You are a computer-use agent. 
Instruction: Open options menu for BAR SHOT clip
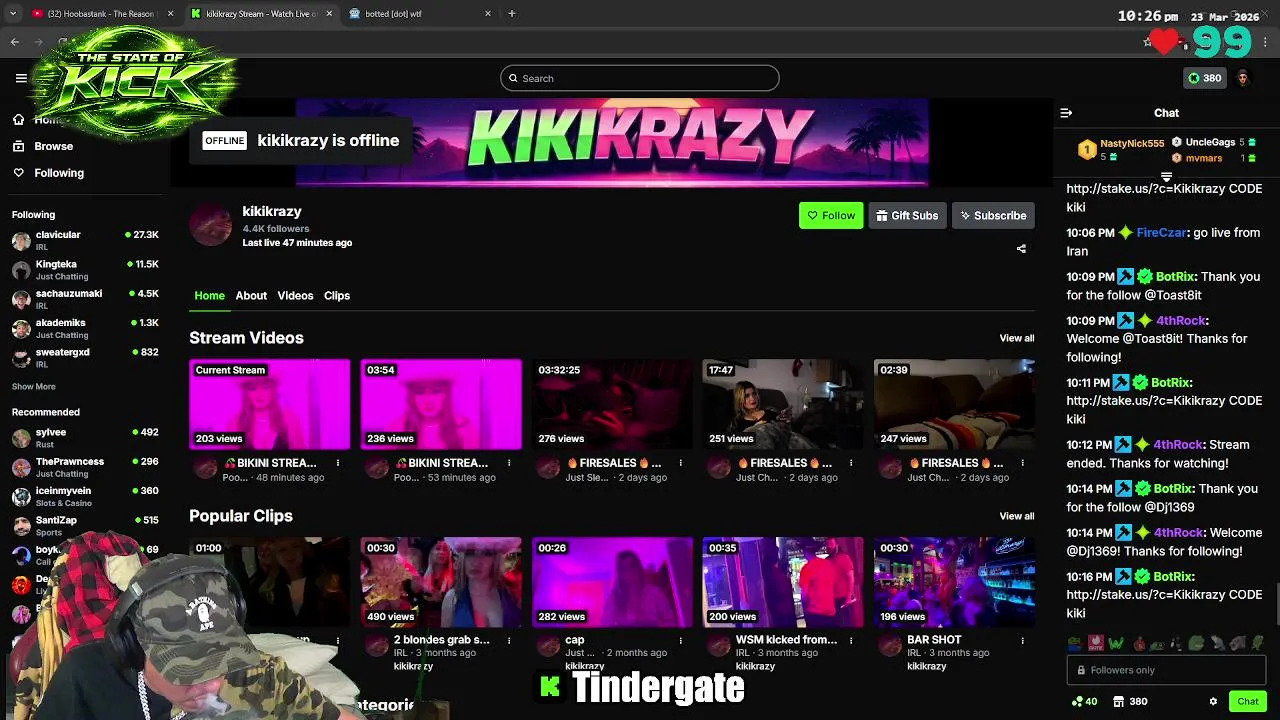click(1022, 640)
